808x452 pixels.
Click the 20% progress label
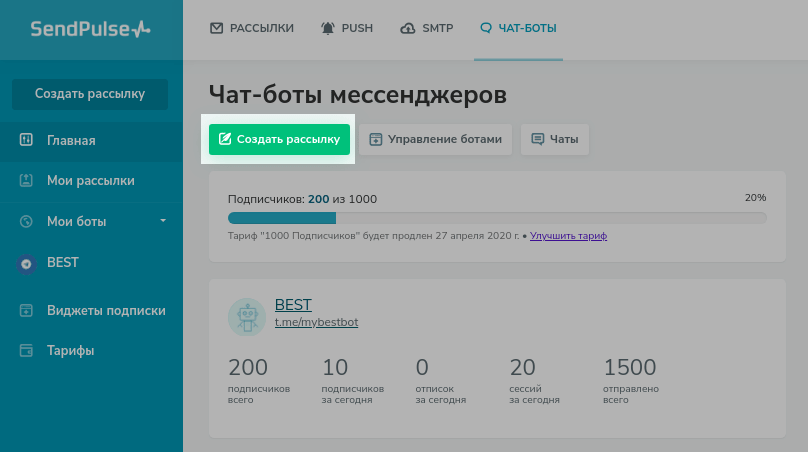click(x=755, y=197)
